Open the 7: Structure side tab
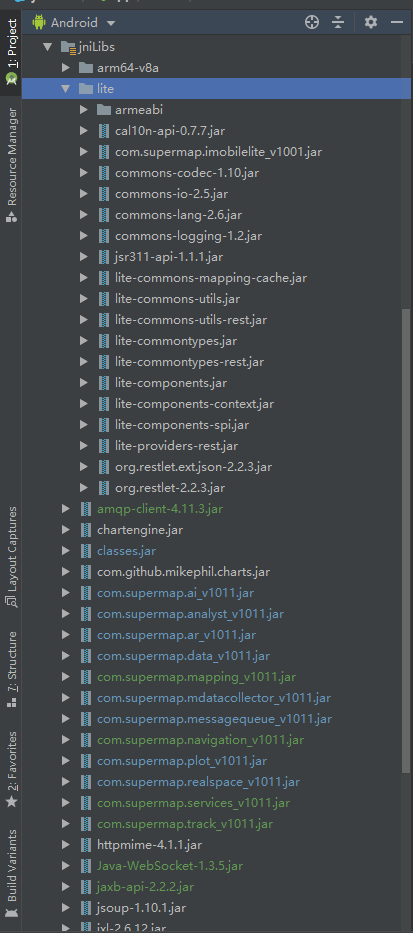 point(11,669)
